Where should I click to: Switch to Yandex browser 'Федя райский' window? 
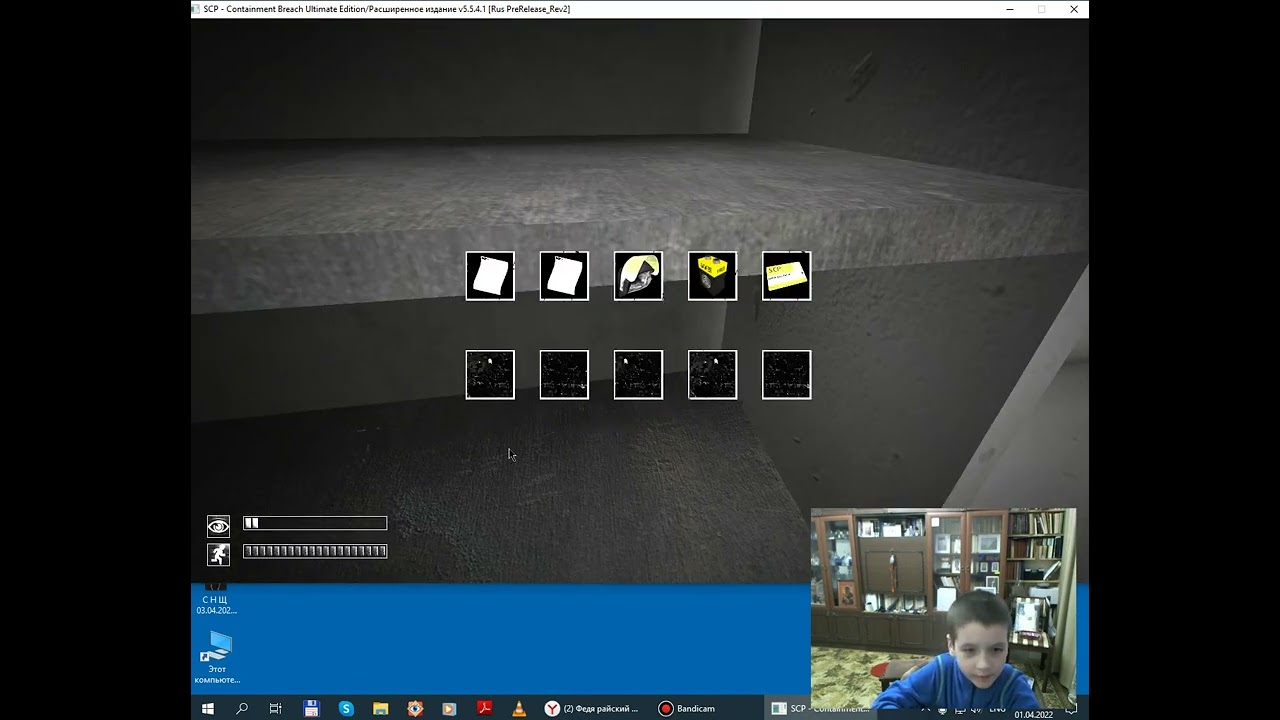pyautogui.click(x=592, y=708)
